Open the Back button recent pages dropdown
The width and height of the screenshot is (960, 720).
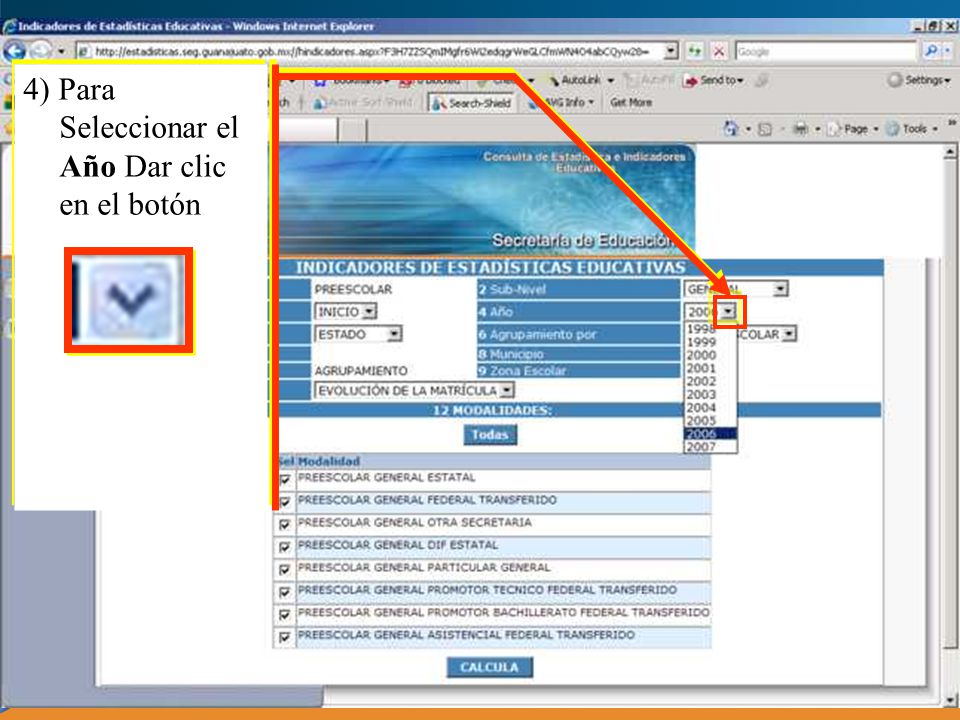click(x=61, y=51)
